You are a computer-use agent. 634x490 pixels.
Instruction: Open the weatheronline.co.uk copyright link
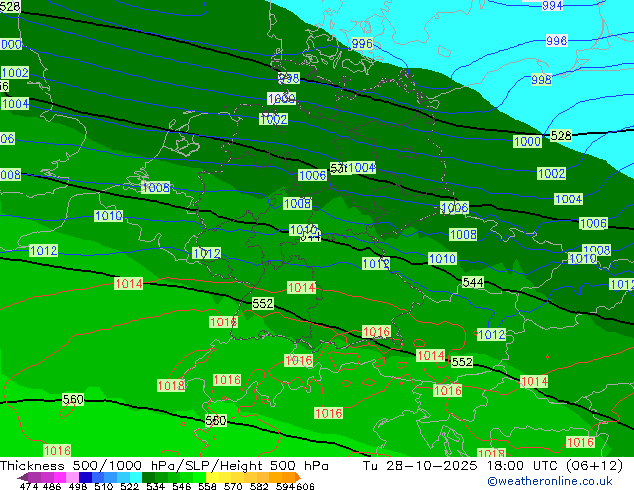(x=550, y=481)
